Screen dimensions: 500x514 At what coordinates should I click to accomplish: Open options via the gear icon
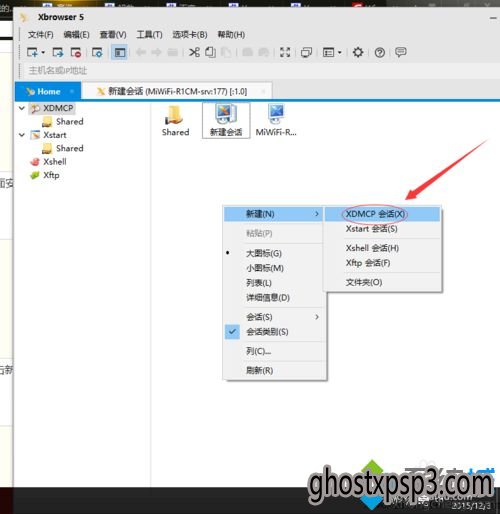[x=358, y=52]
